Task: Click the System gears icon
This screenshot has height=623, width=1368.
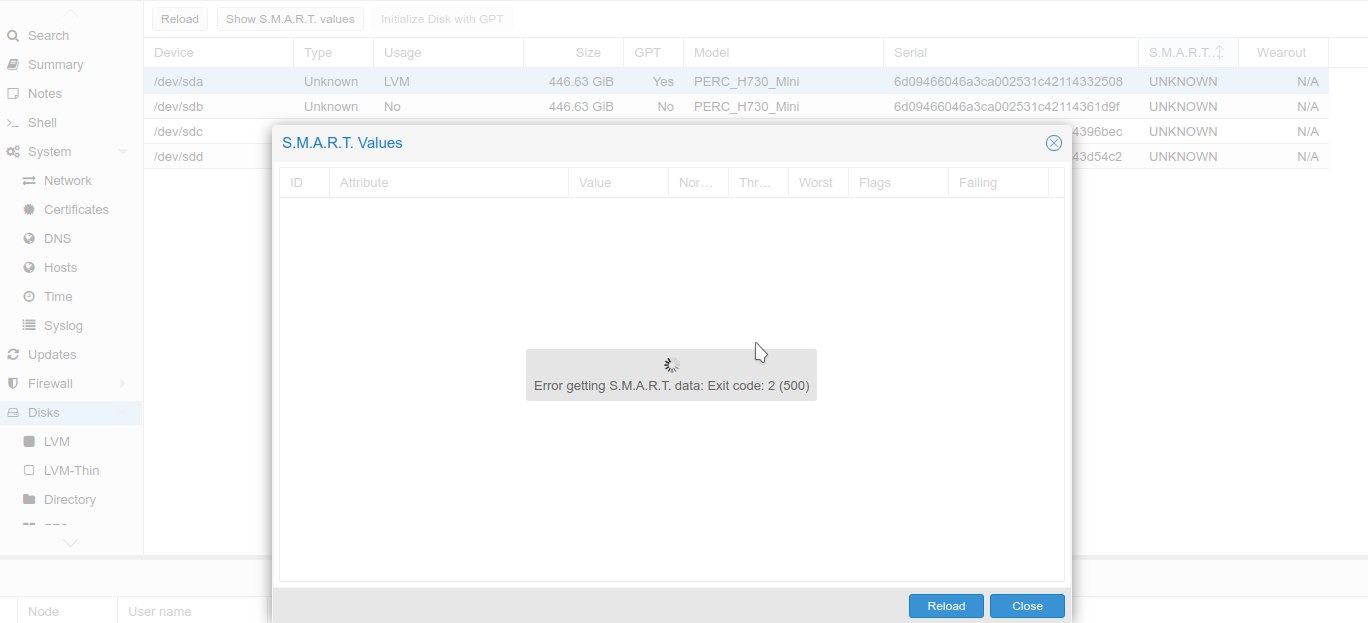Action: 13,152
